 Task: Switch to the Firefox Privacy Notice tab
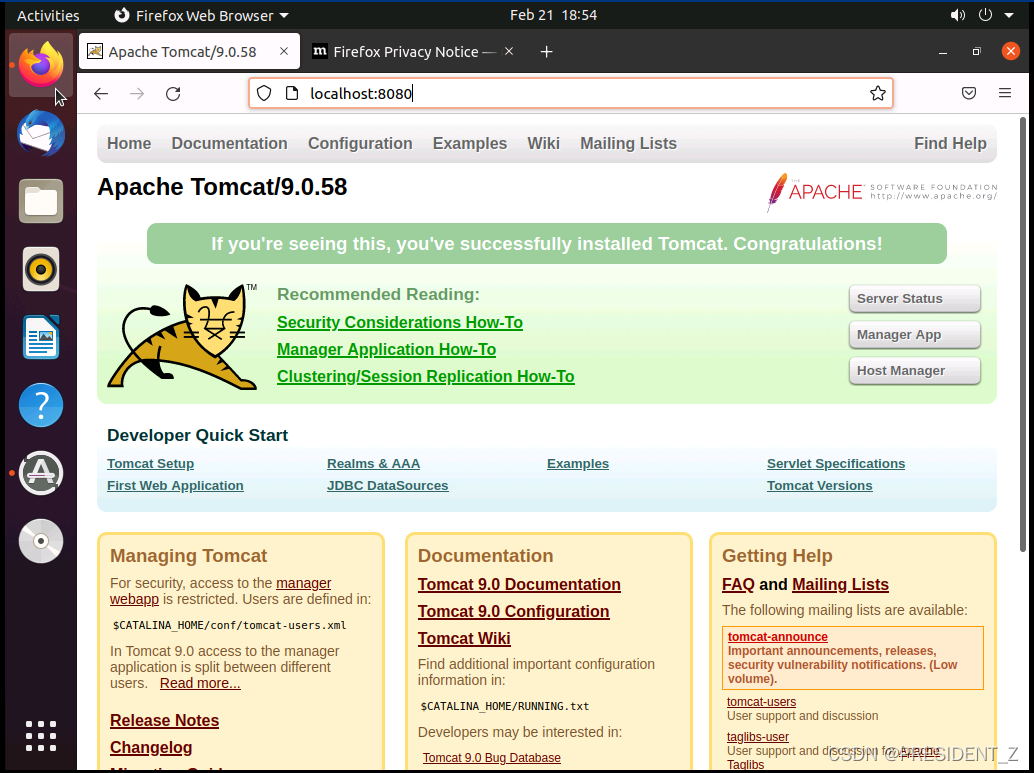pyautogui.click(x=414, y=51)
